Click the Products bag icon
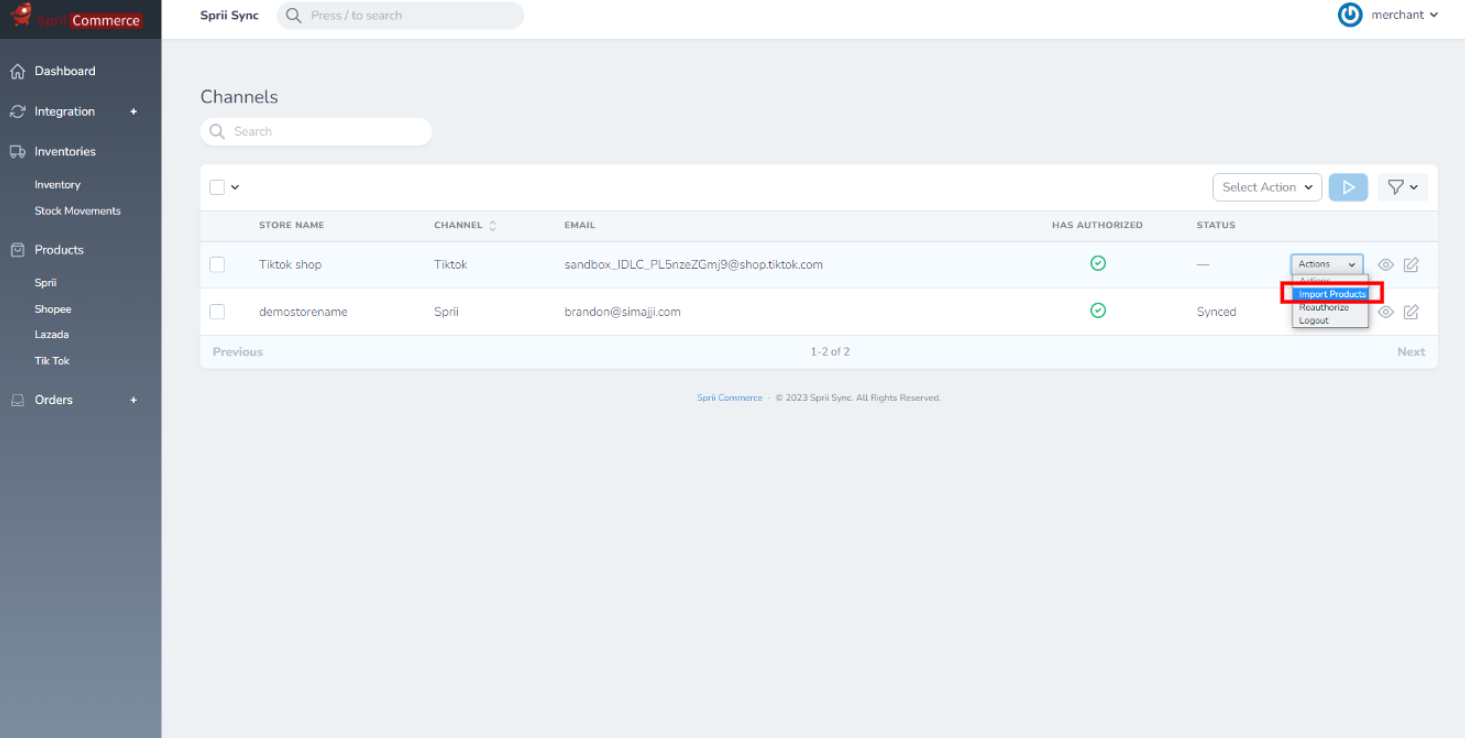This screenshot has height=738, width=1465. click(17, 250)
